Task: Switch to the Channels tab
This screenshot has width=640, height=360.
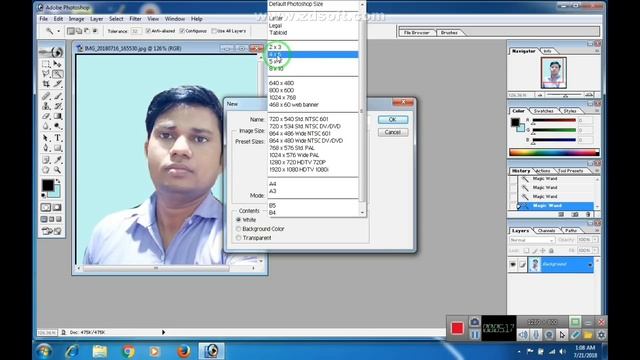Action: point(546,231)
